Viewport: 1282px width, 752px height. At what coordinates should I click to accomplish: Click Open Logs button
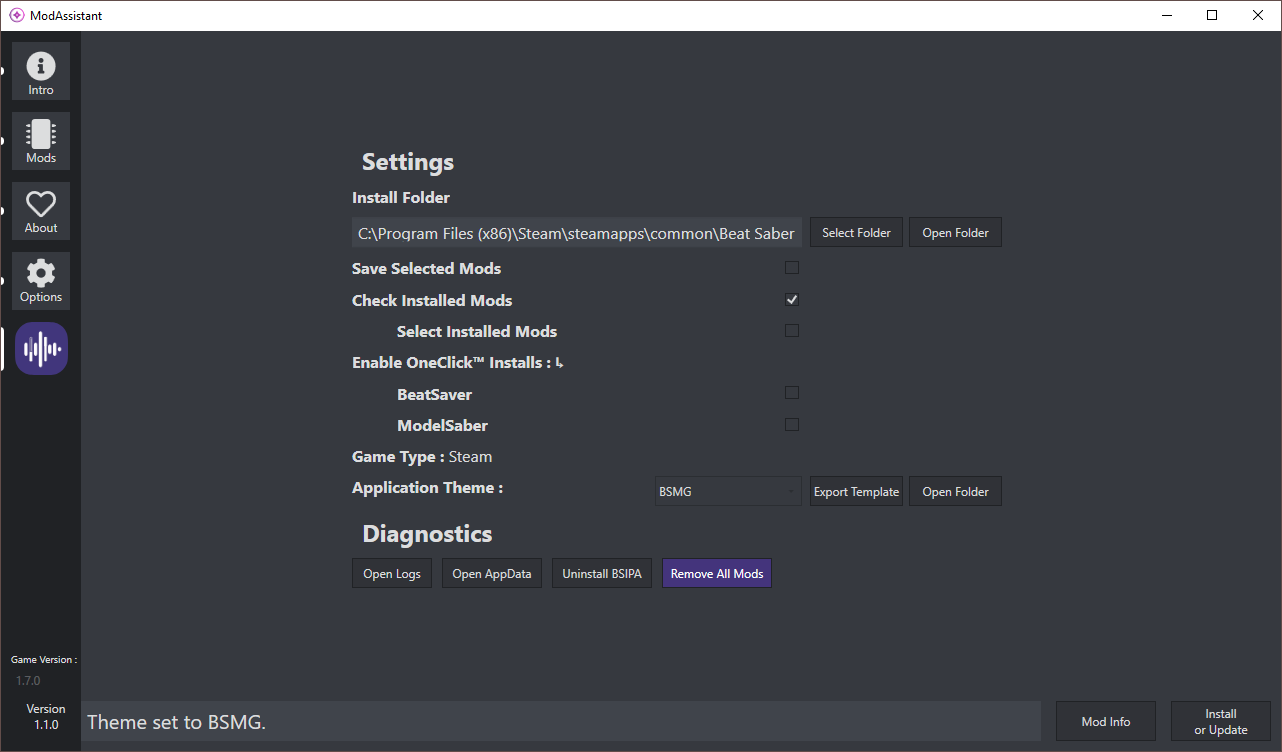click(x=392, y=573)
